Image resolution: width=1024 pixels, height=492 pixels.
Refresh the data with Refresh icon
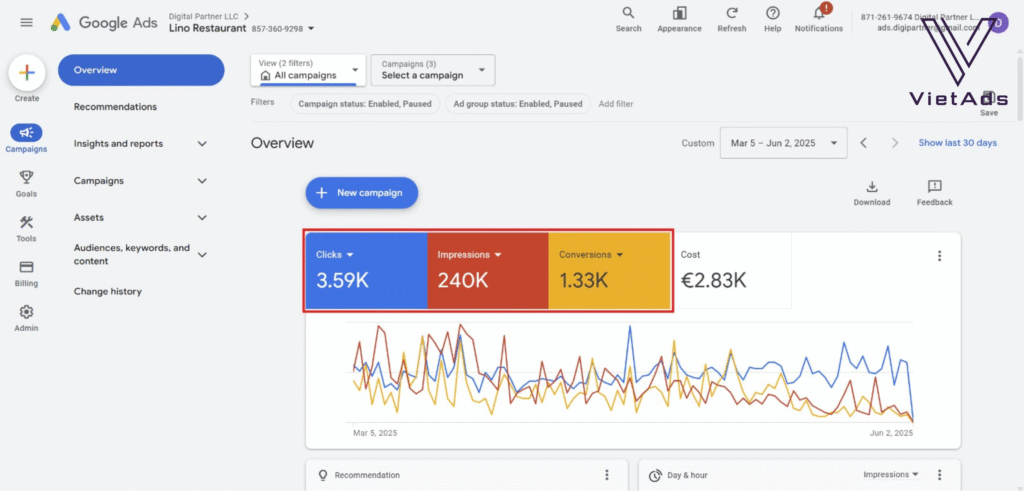(731, 20)
